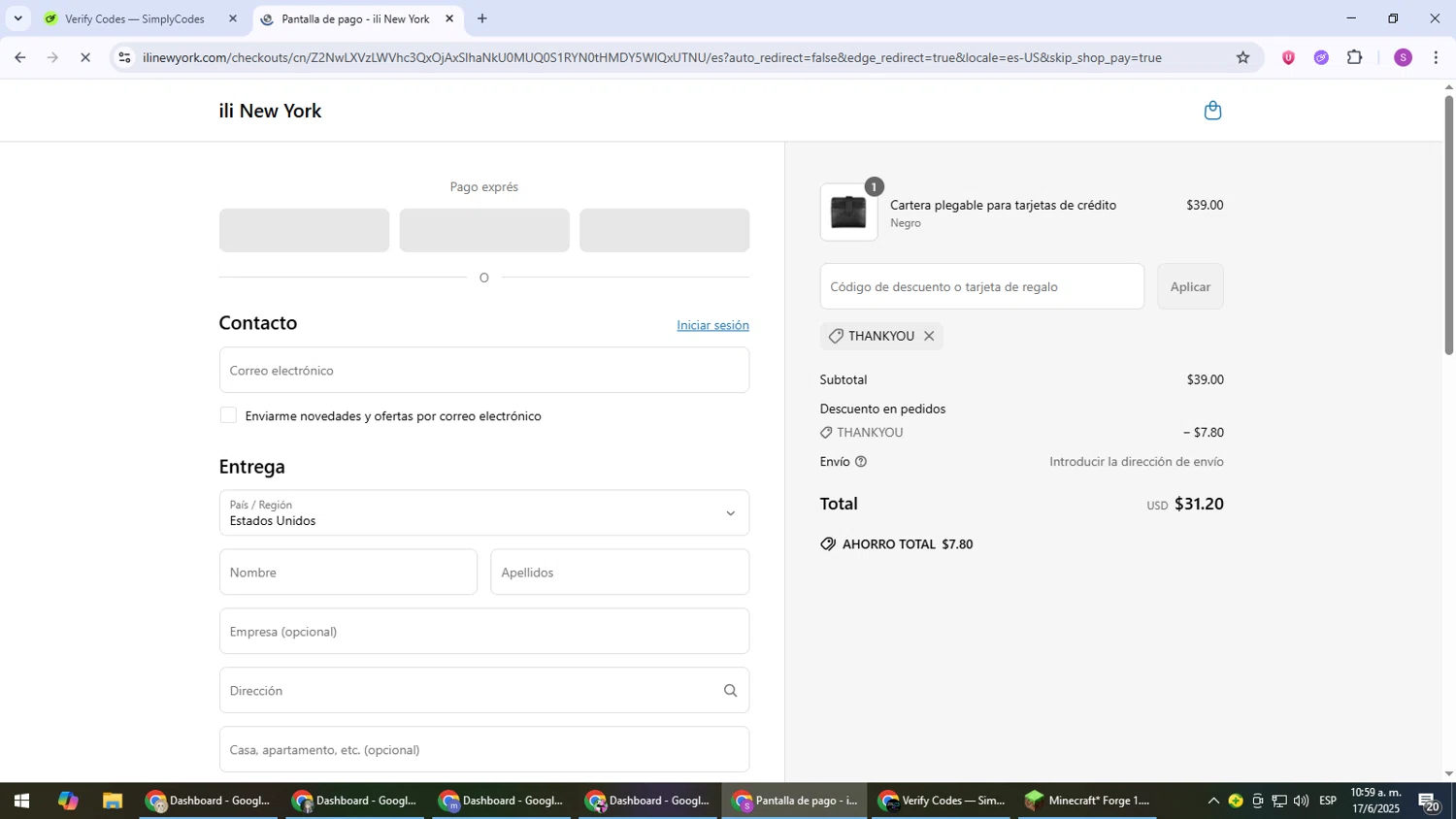Launch Copilot from the taskbar

[x=67, y=802]
